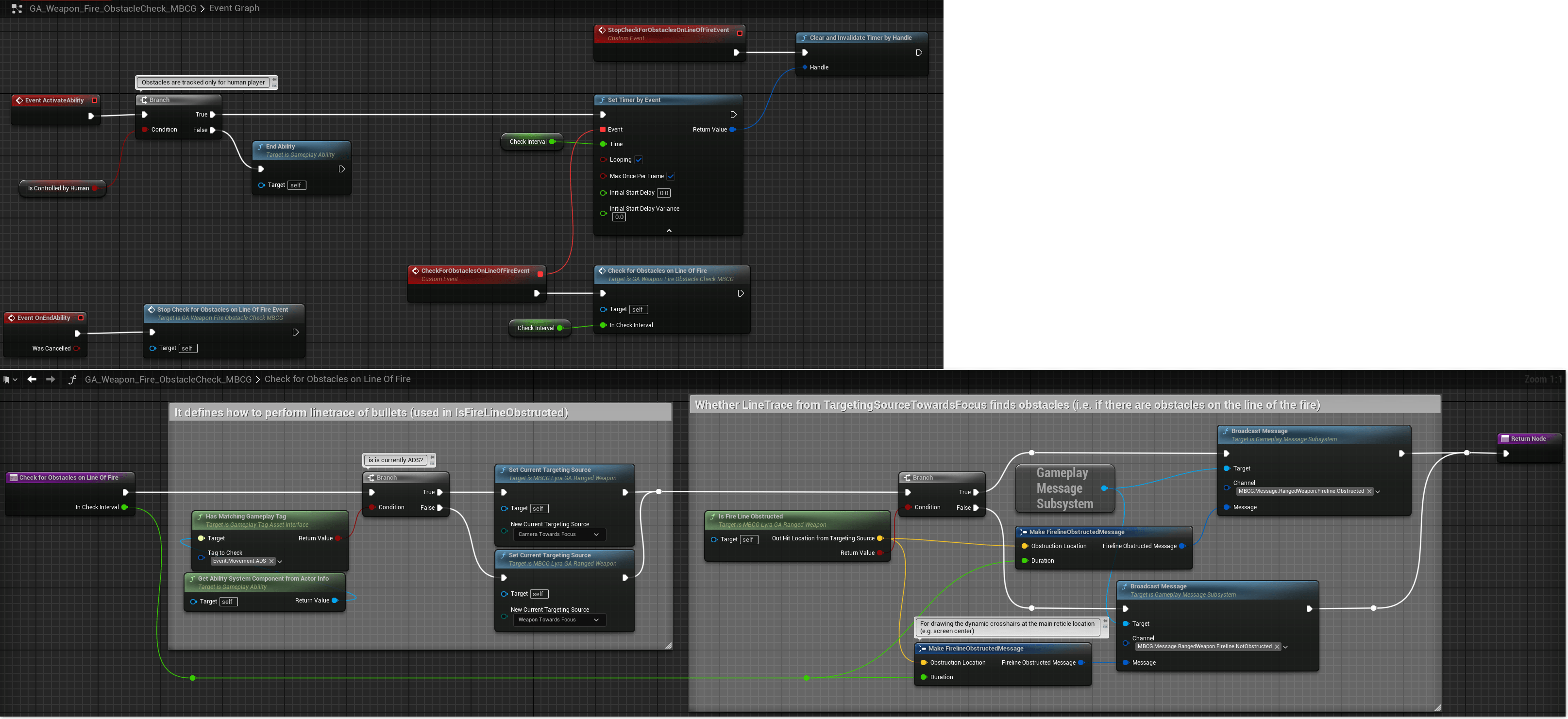The height and width of the screenshot is (719, 1568).
Task: Click the Event Graph breadcrumb
Action: coord(235,9)
